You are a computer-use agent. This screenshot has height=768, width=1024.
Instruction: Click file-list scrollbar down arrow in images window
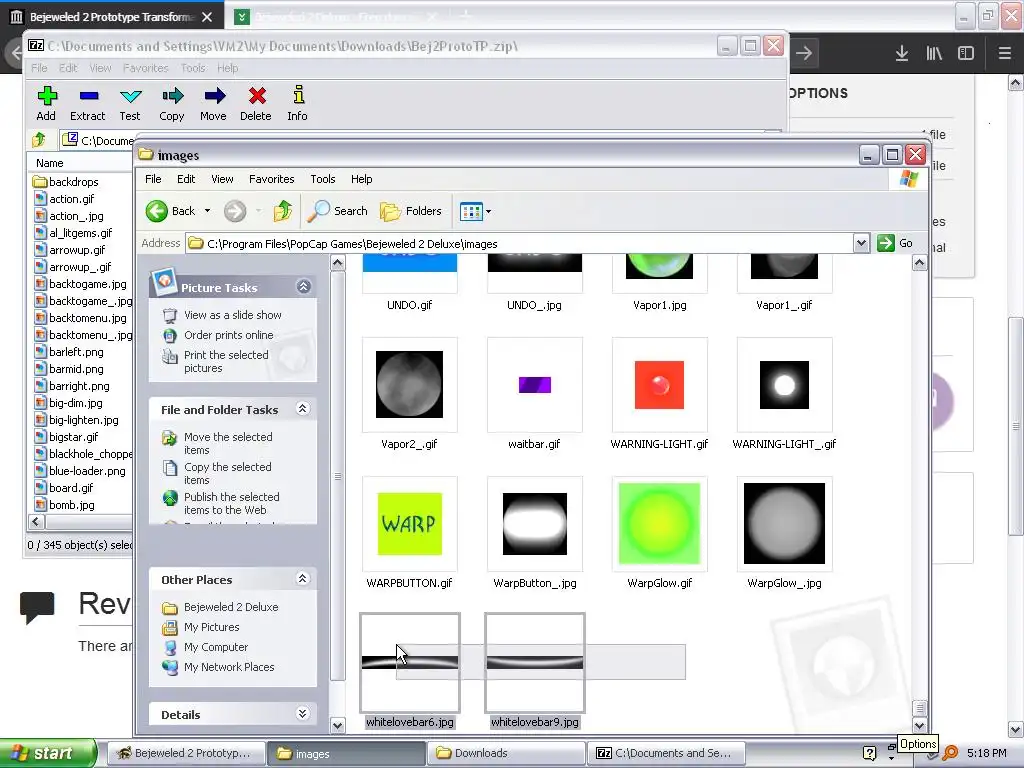(x=920, y=725)
